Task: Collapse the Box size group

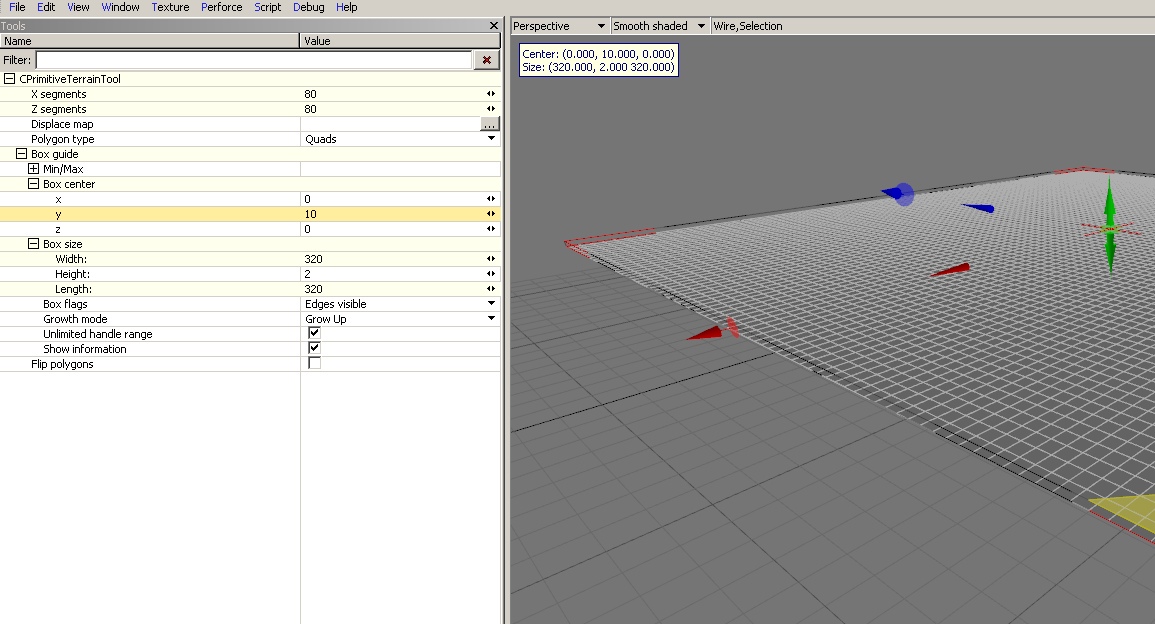Action: click(x=33, y=244)
